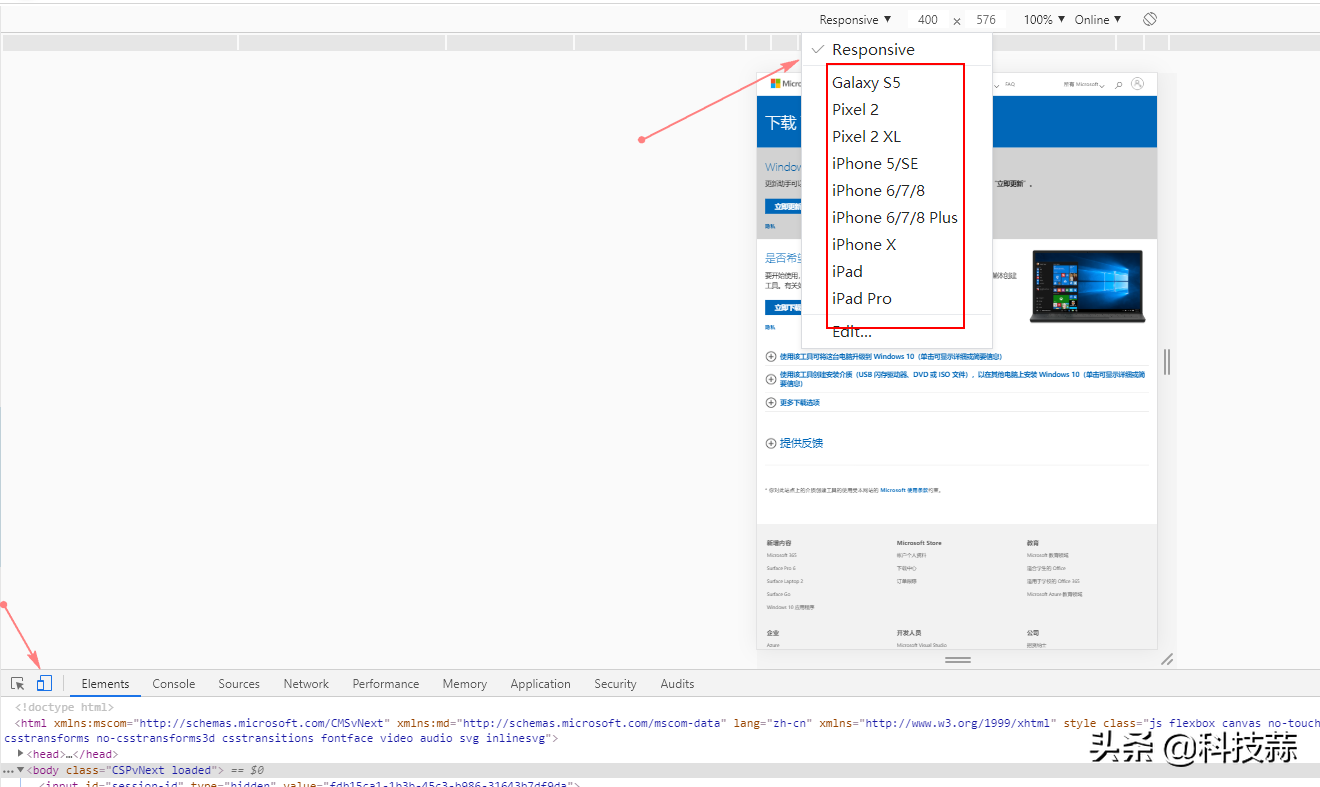The image size is (1320, 787).
Task: Expand the Windows 10 upgrade tool plus icon
Action: coord(771,357)
